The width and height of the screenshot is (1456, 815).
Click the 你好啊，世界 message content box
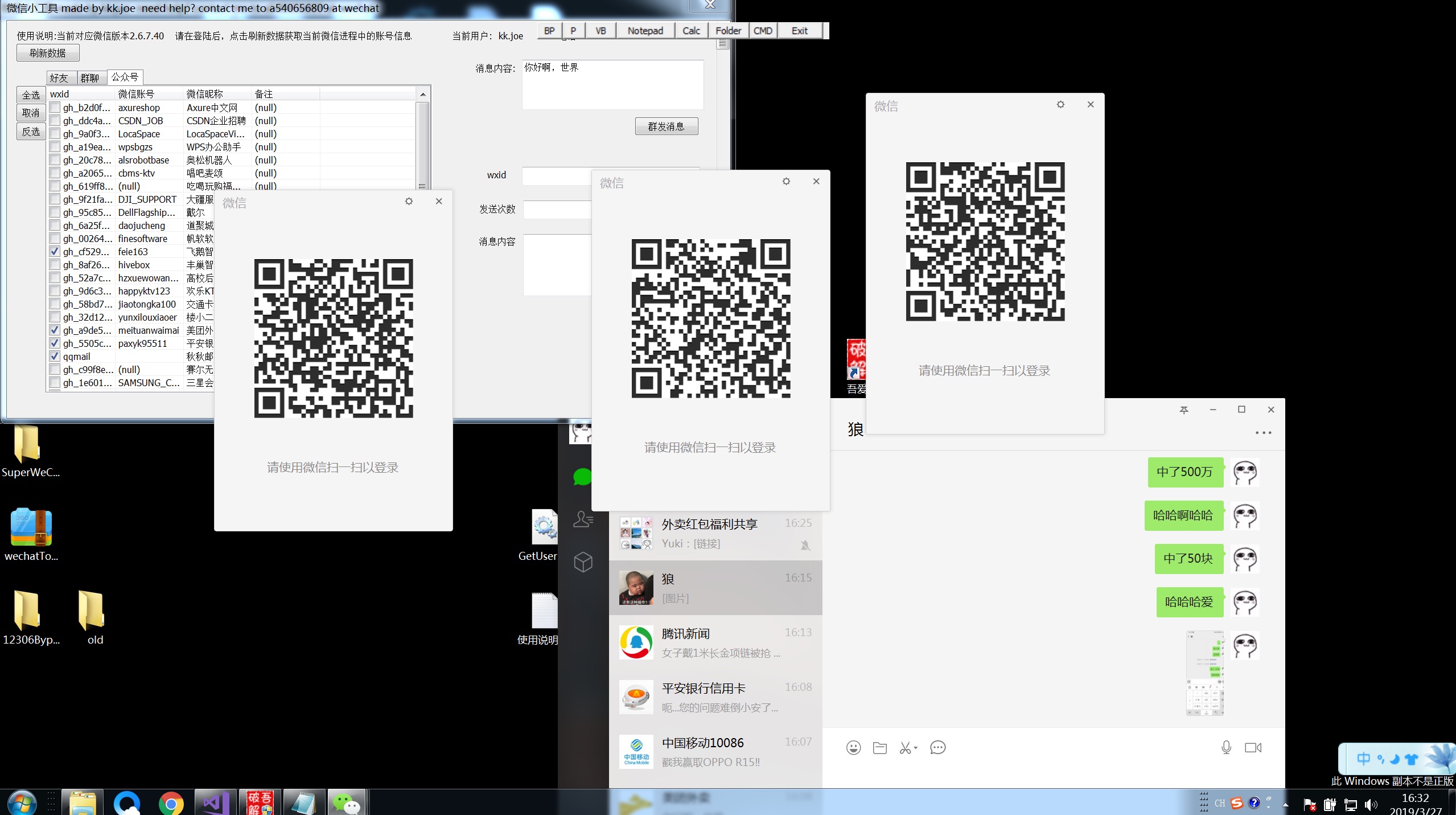tap(612, 85)
